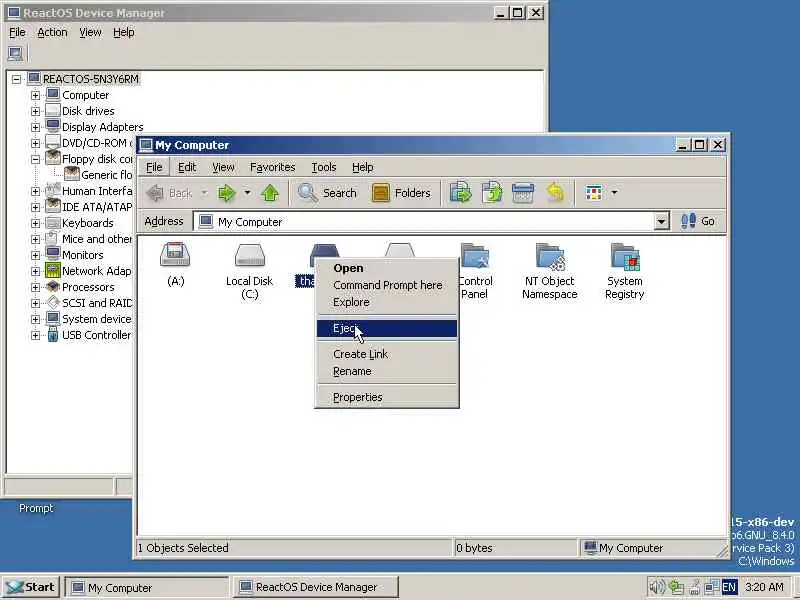The height and width of the screenshot is (600, 800).
Task: Choose Rename in the context menu
Action: click(x=387, y=371)
